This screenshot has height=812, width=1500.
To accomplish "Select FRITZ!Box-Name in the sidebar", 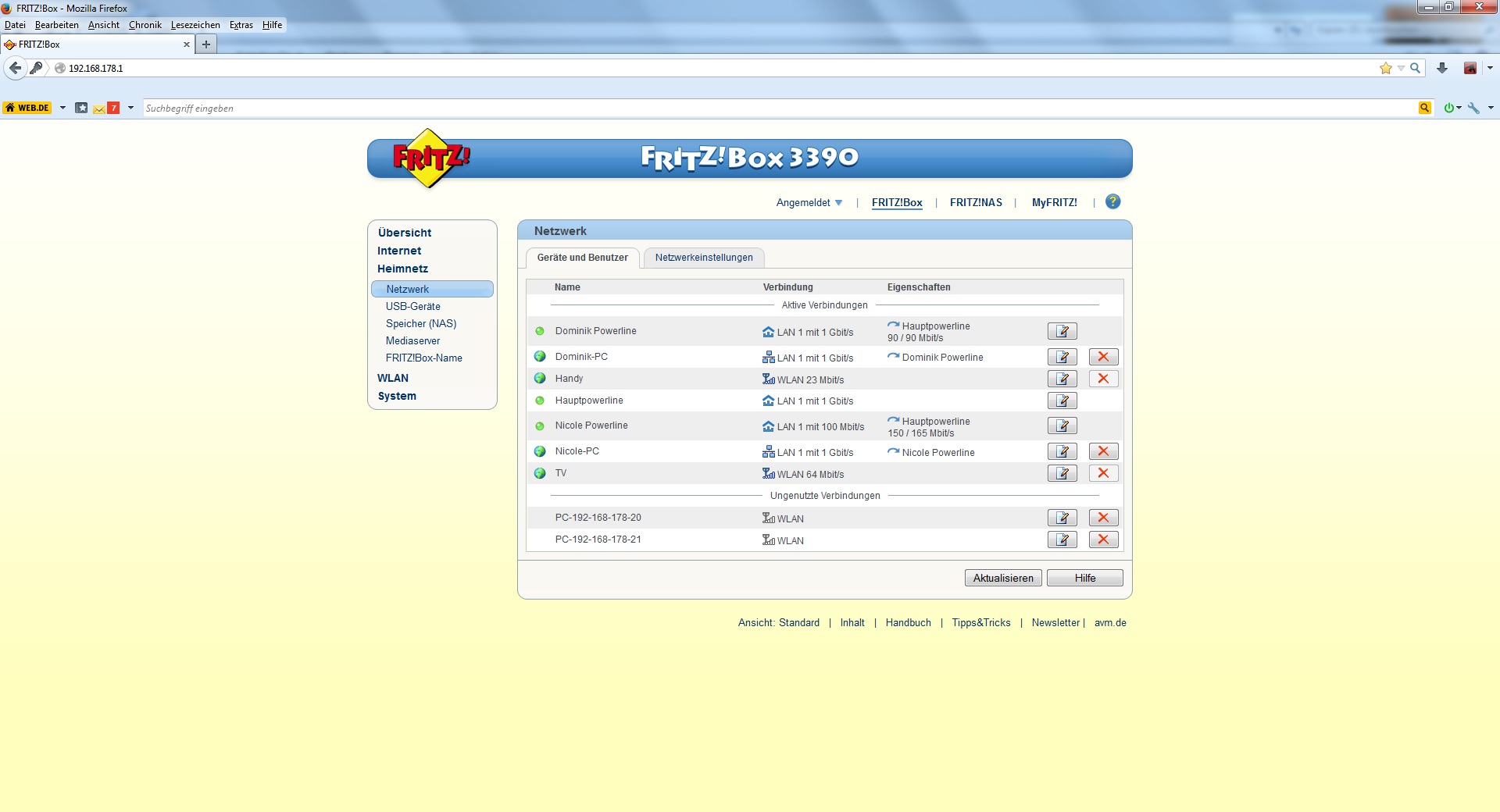I will pos(424,358).
